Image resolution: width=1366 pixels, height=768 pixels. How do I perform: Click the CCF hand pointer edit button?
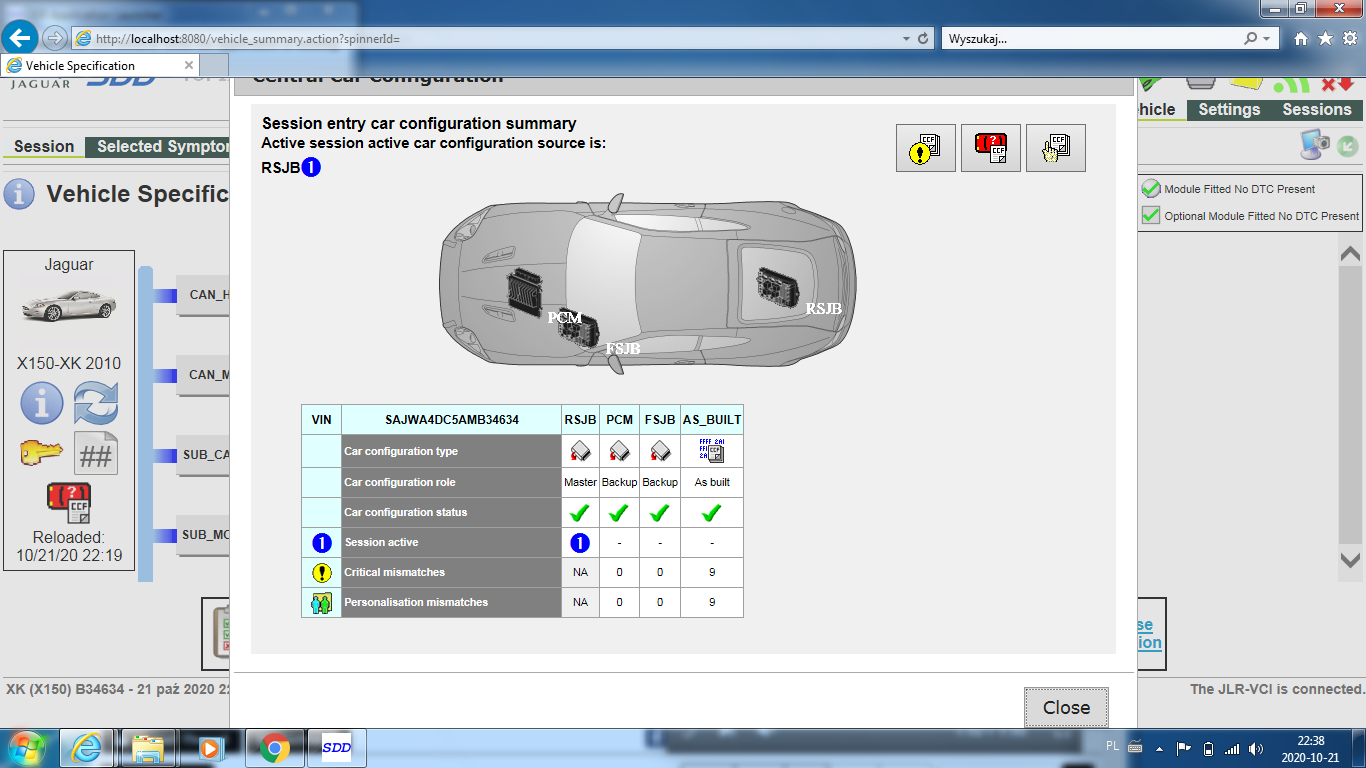(1055, 148)
